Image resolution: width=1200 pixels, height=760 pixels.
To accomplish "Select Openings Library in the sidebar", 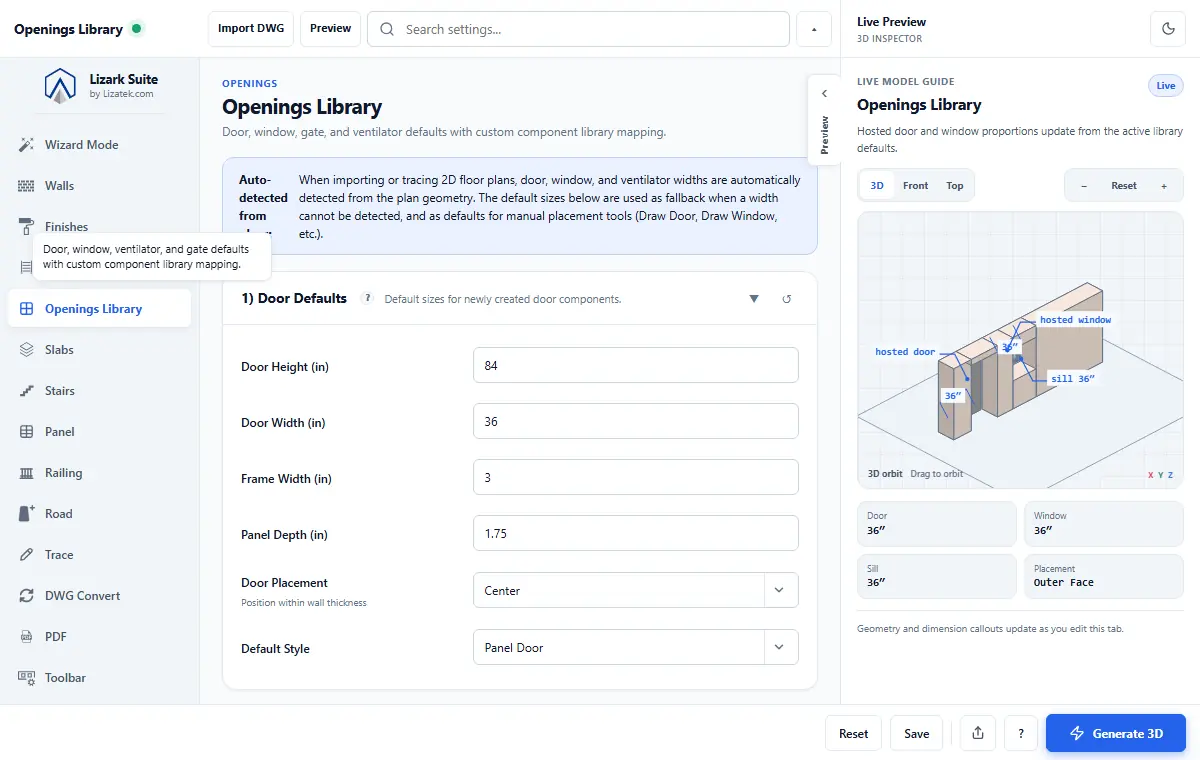I will pyautogui.click(x=99, y=309).
